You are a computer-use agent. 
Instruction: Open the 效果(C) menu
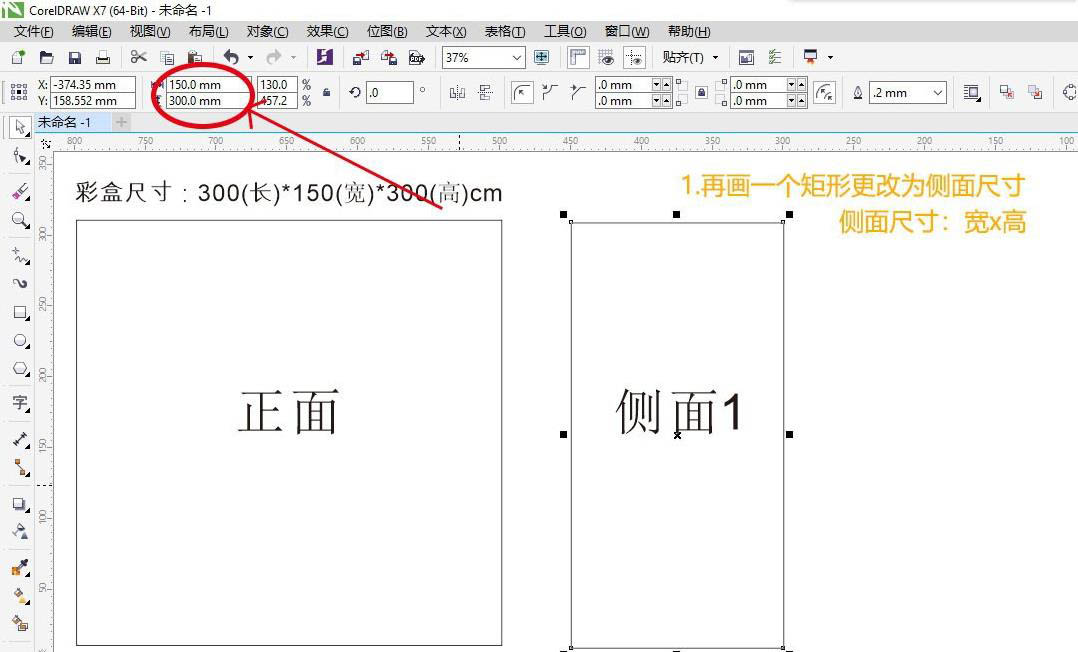(x=327, y=32)
